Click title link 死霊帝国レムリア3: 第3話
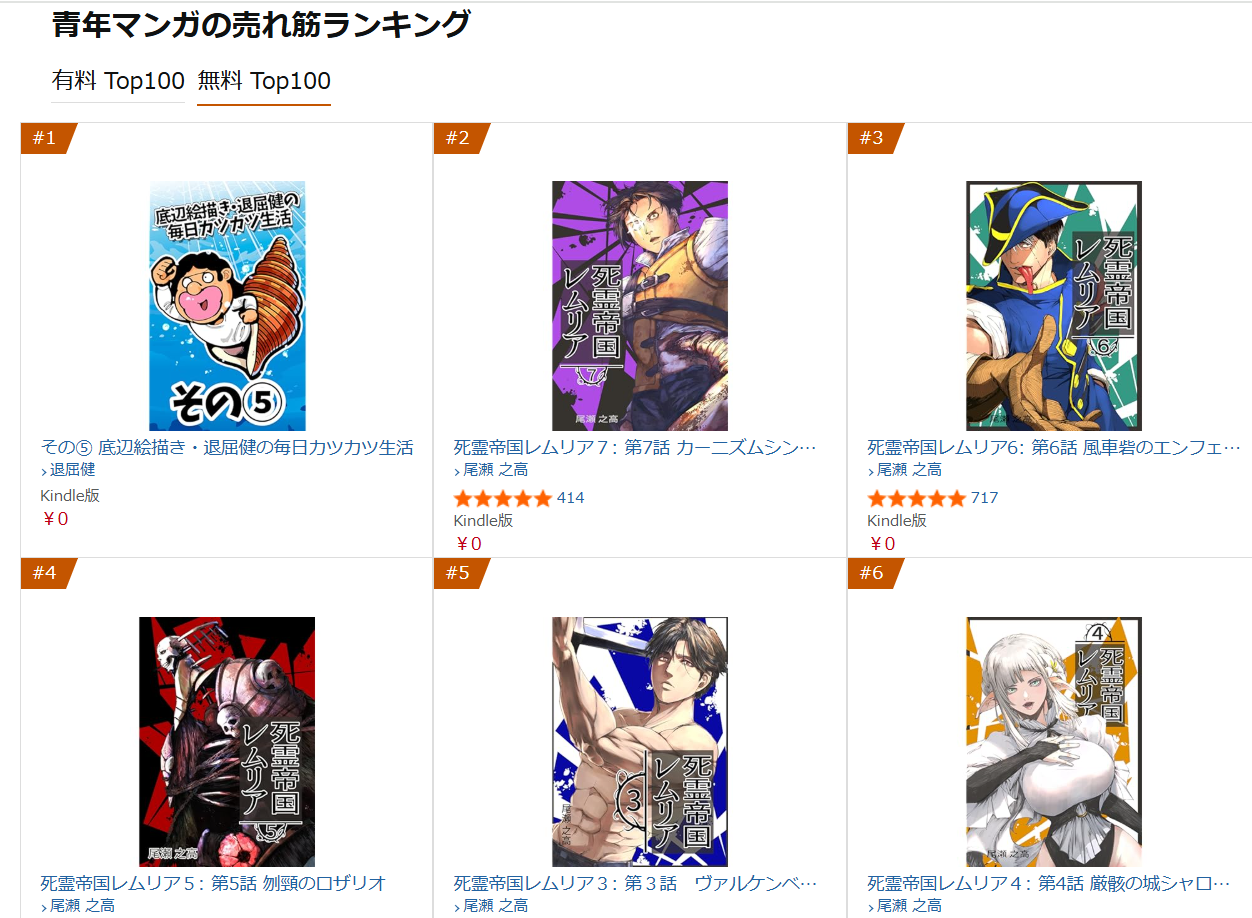The height and width of the screenshot is (918, 1252). click(636, 883)
